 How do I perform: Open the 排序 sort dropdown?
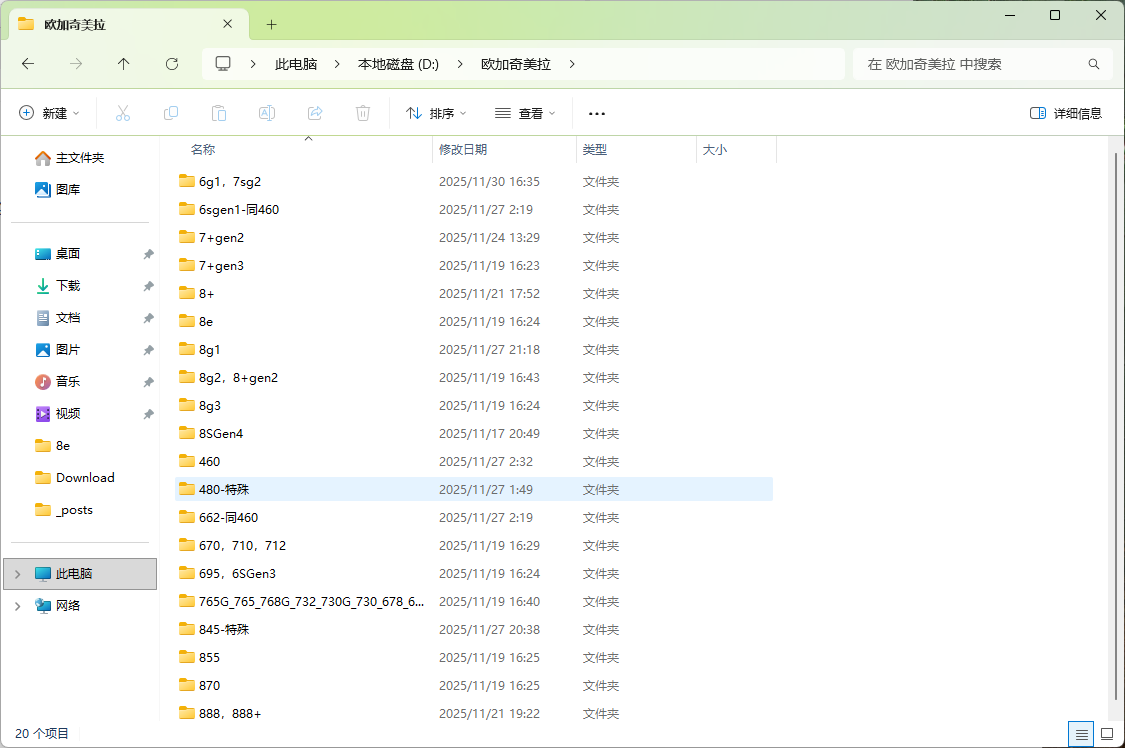click(x=435, y=113)
